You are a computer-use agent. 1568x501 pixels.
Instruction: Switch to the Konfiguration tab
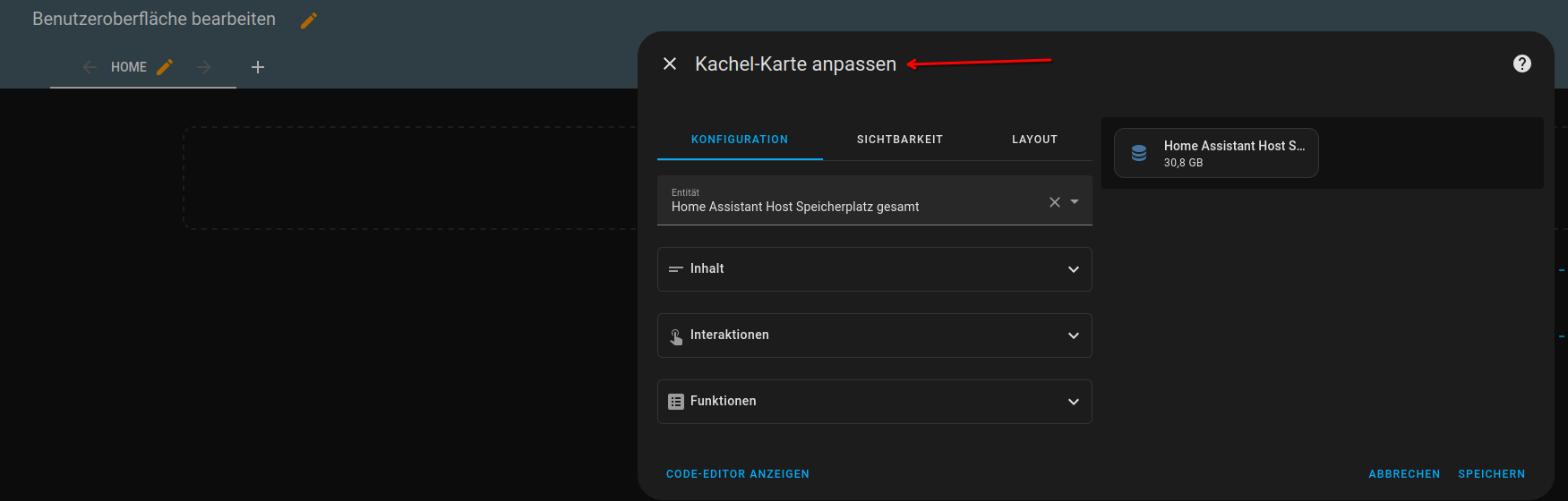click(x=740, y=140)
